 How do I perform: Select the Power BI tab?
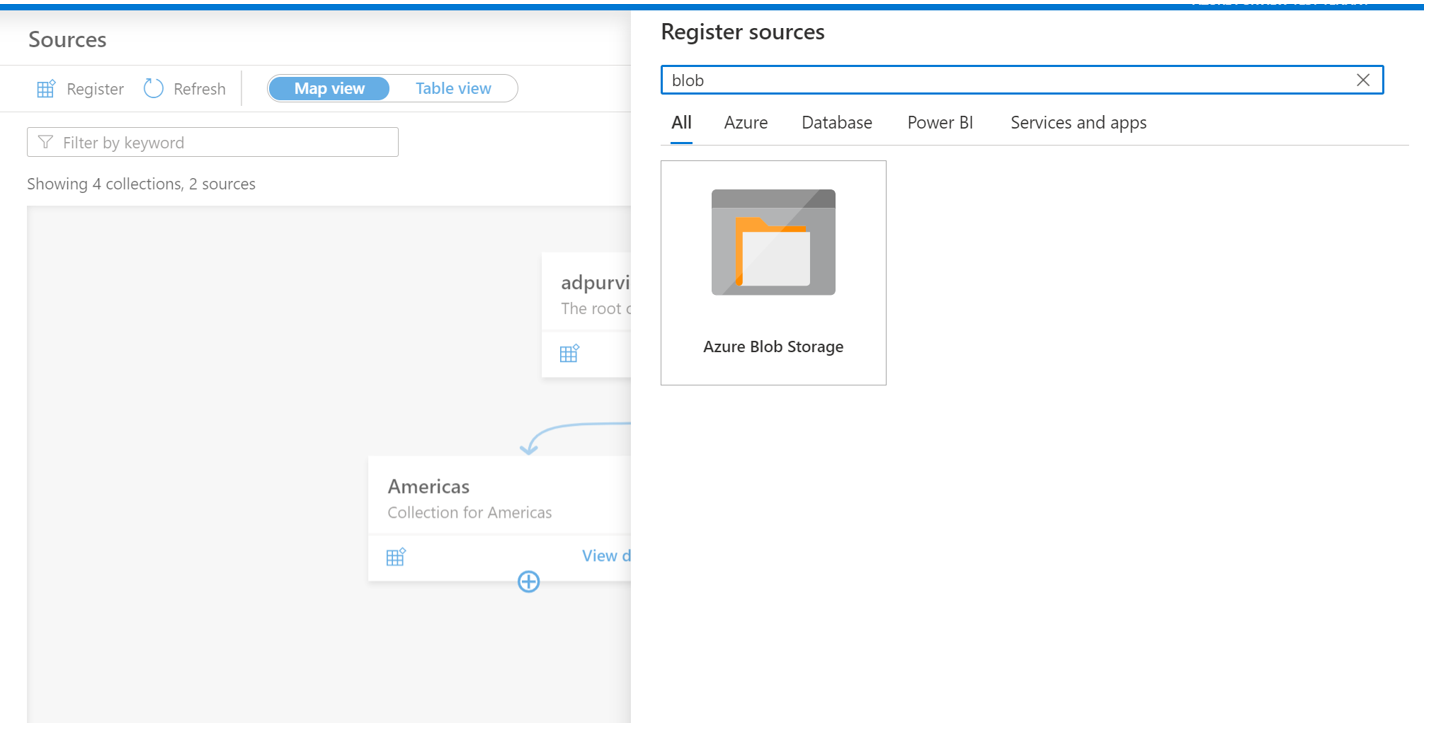939,122
